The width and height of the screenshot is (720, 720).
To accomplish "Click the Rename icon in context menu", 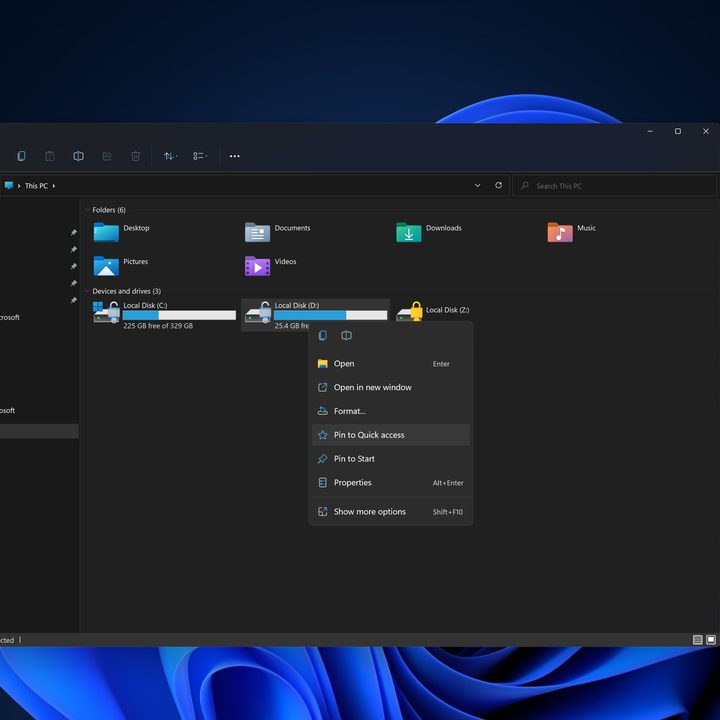I will pos(347,335).
